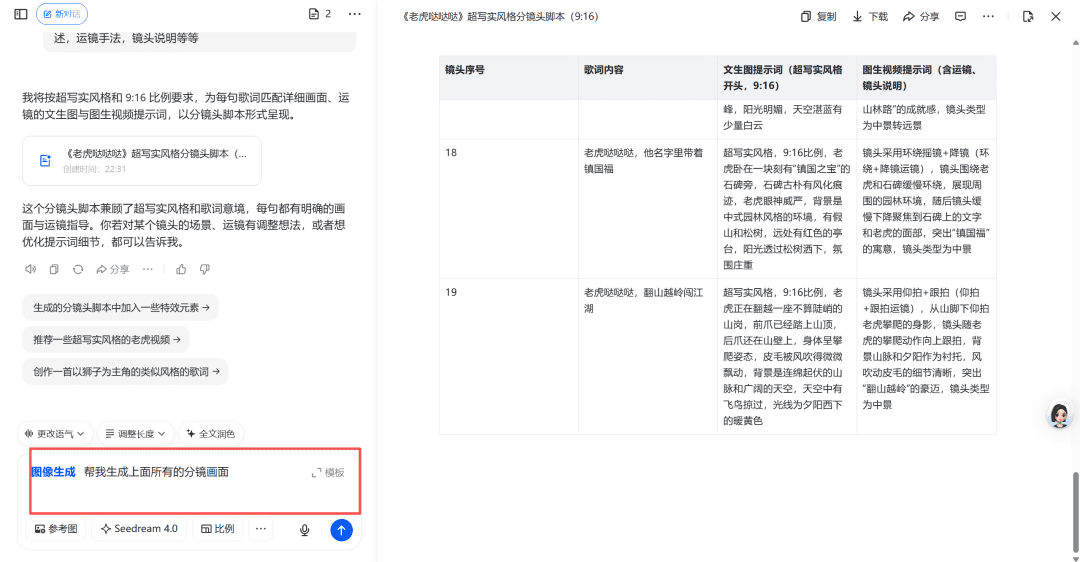Open the comment icon in document toolbar
This screenshot has width=1080, height=562.
tap(960, 16)
